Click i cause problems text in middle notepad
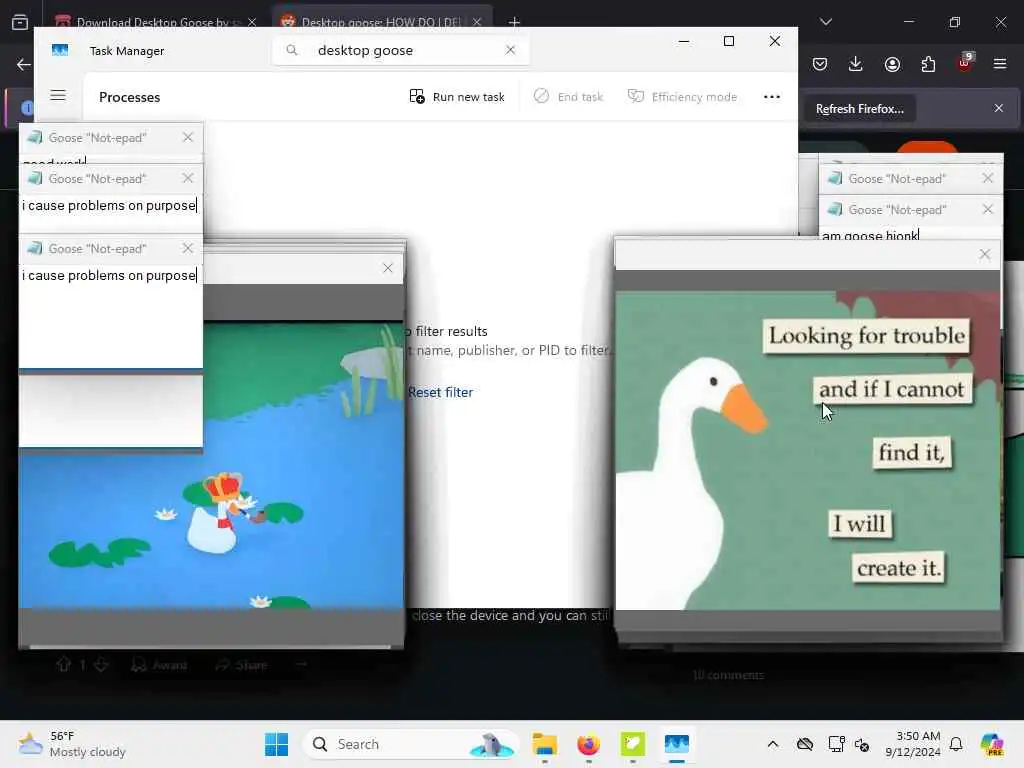 (109, 206)
